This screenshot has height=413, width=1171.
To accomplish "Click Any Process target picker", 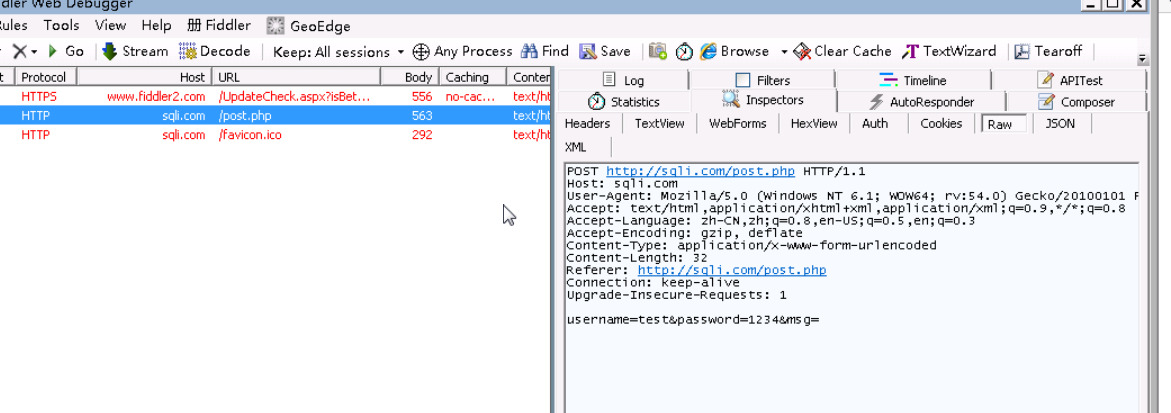I will [462, 52].
